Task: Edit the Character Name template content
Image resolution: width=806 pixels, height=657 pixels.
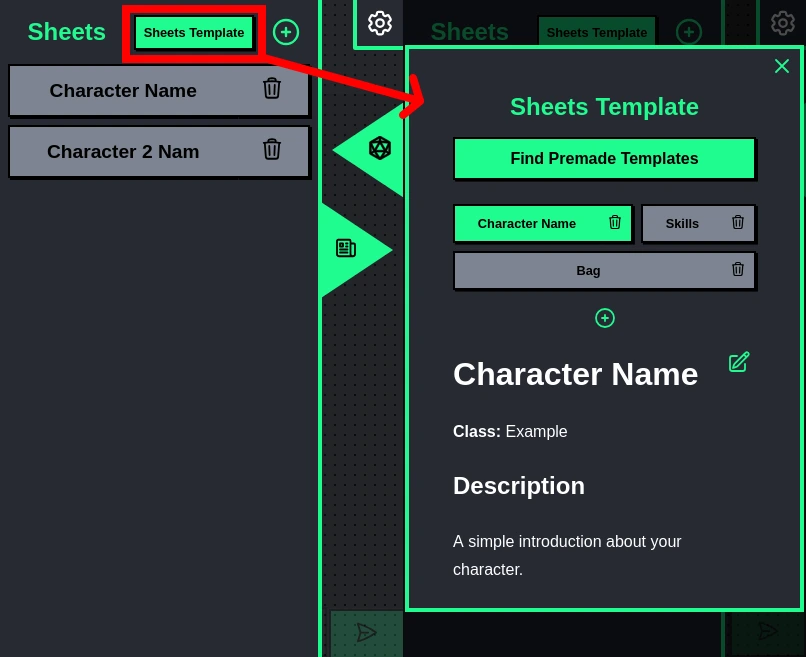Action: tap(739, 362)
